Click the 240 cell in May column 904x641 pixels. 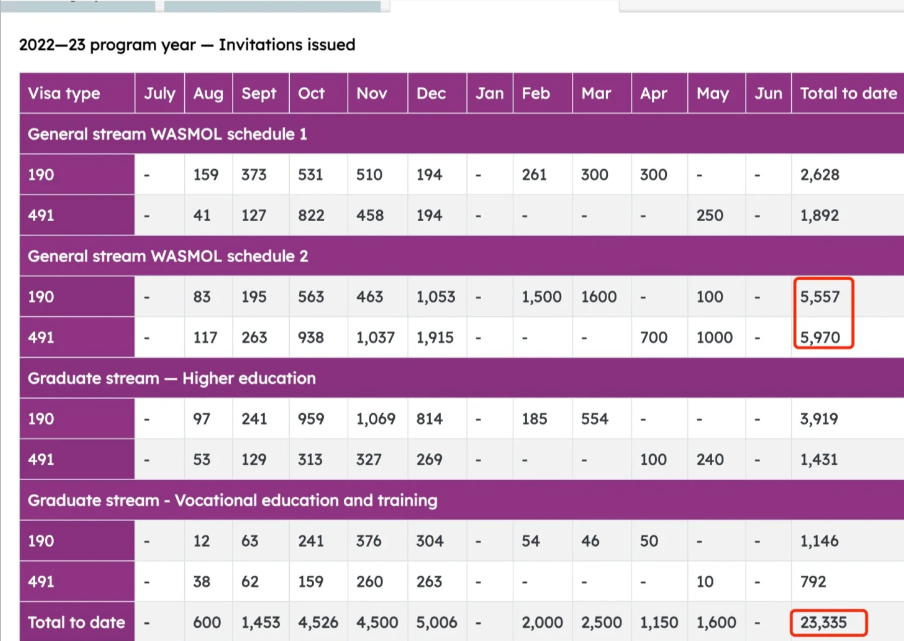716,460
